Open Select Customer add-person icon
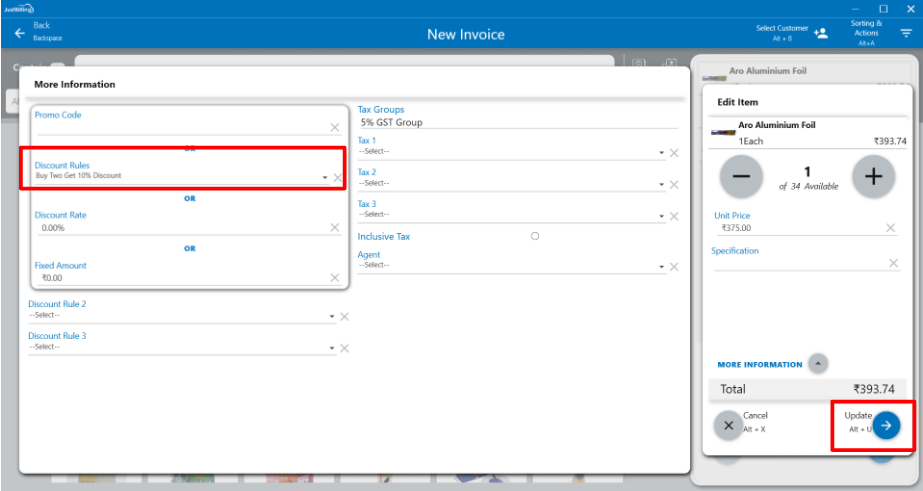The image size is (923, 491). [821, 33]
